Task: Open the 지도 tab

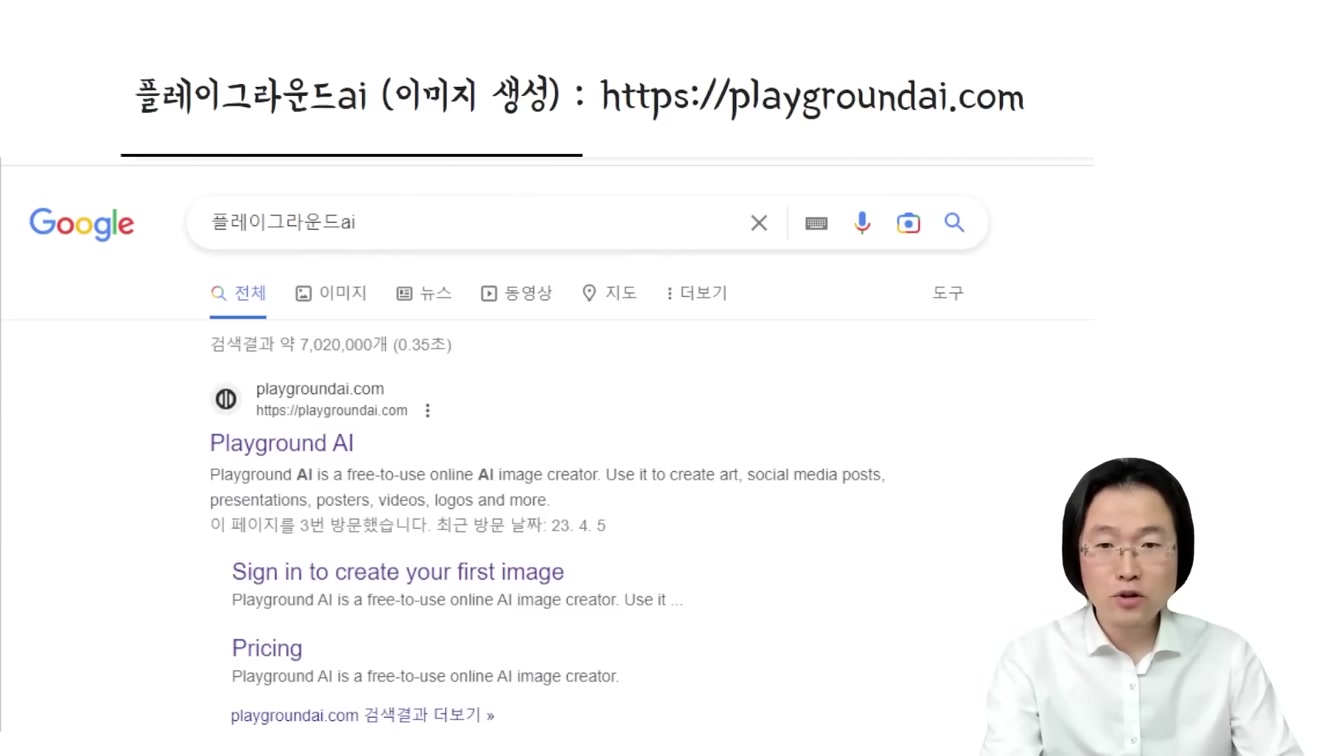Action: click(x=609, y=293)
